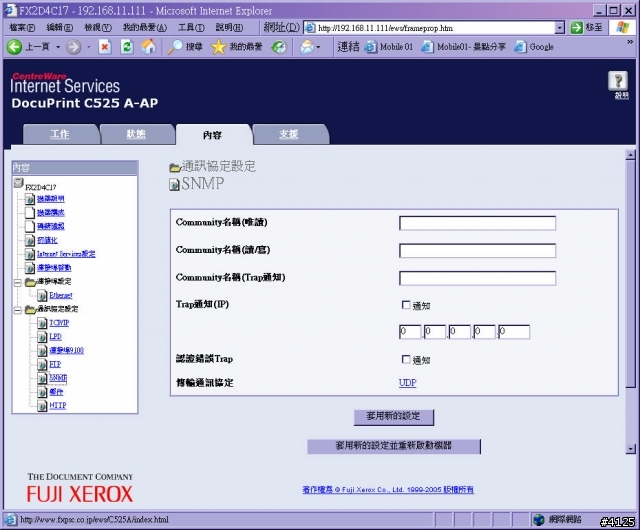
Task: Stop page loading with red X icon
Action: (104, 47)
